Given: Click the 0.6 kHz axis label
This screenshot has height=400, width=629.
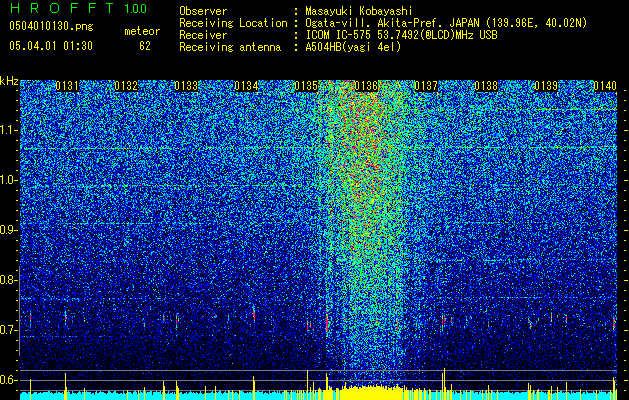Looking at the screenshot, I should tap(8, 380).
